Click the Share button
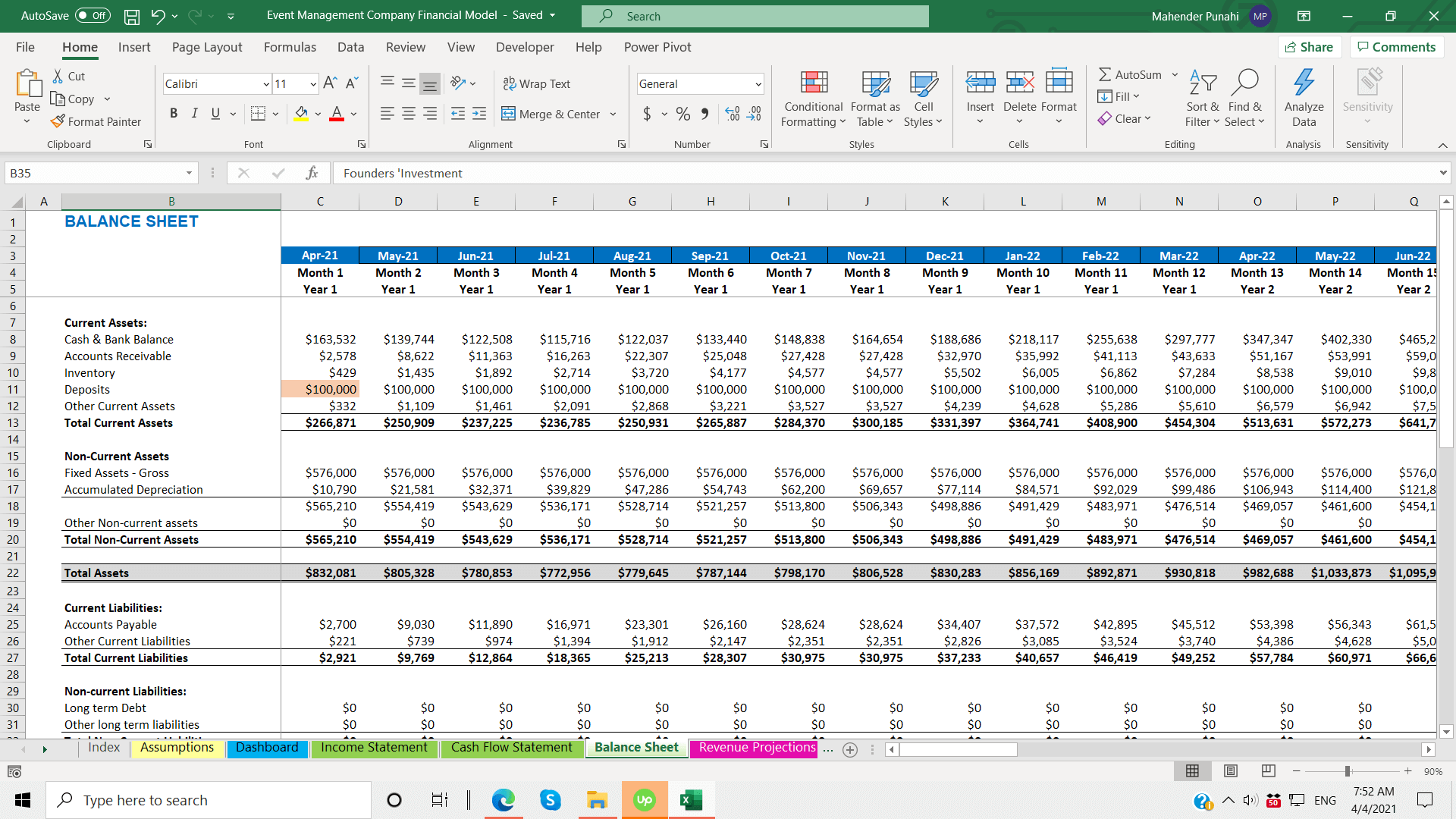Image resolution: width=1456 pixels, height=819 pixels. [x=1309, y=47]
